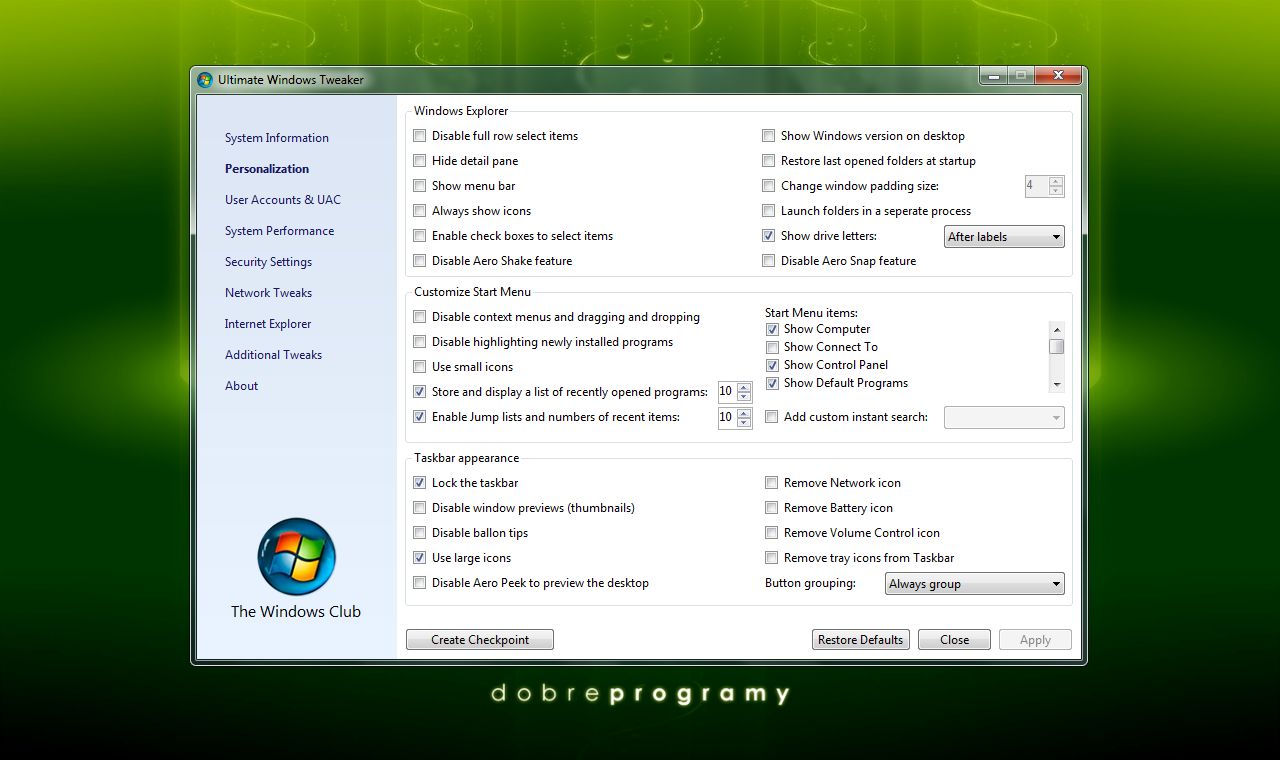Increase Jump lists recent items number
The width and height of the screenshot is (1280, 760).
[744, 412]
